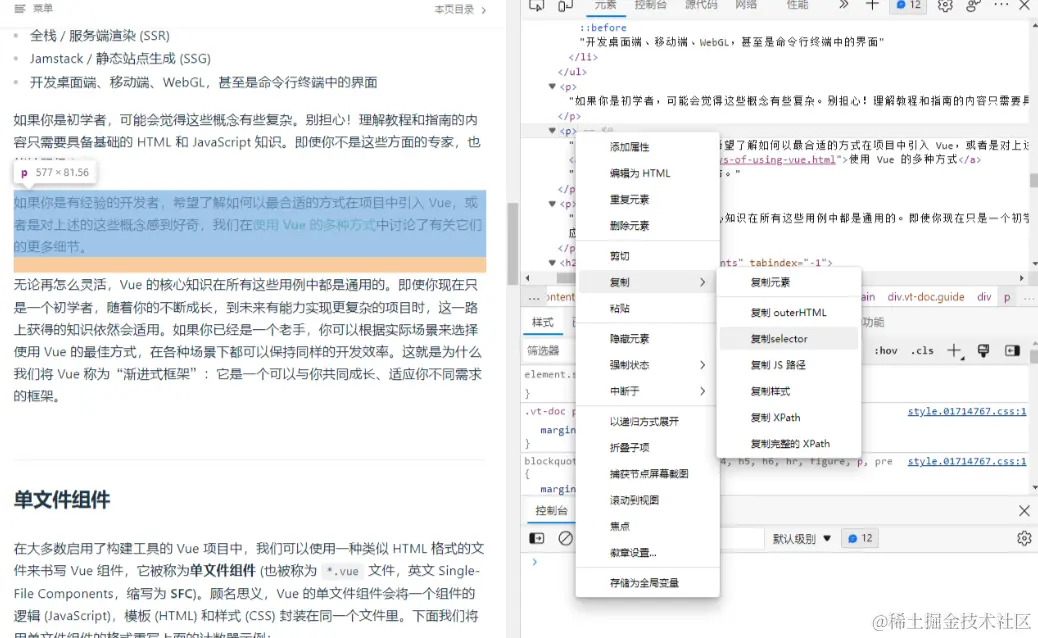Screen dimensions: 1038x638
Task: Toggle .cls element classes panel
Action: (921, 351)
